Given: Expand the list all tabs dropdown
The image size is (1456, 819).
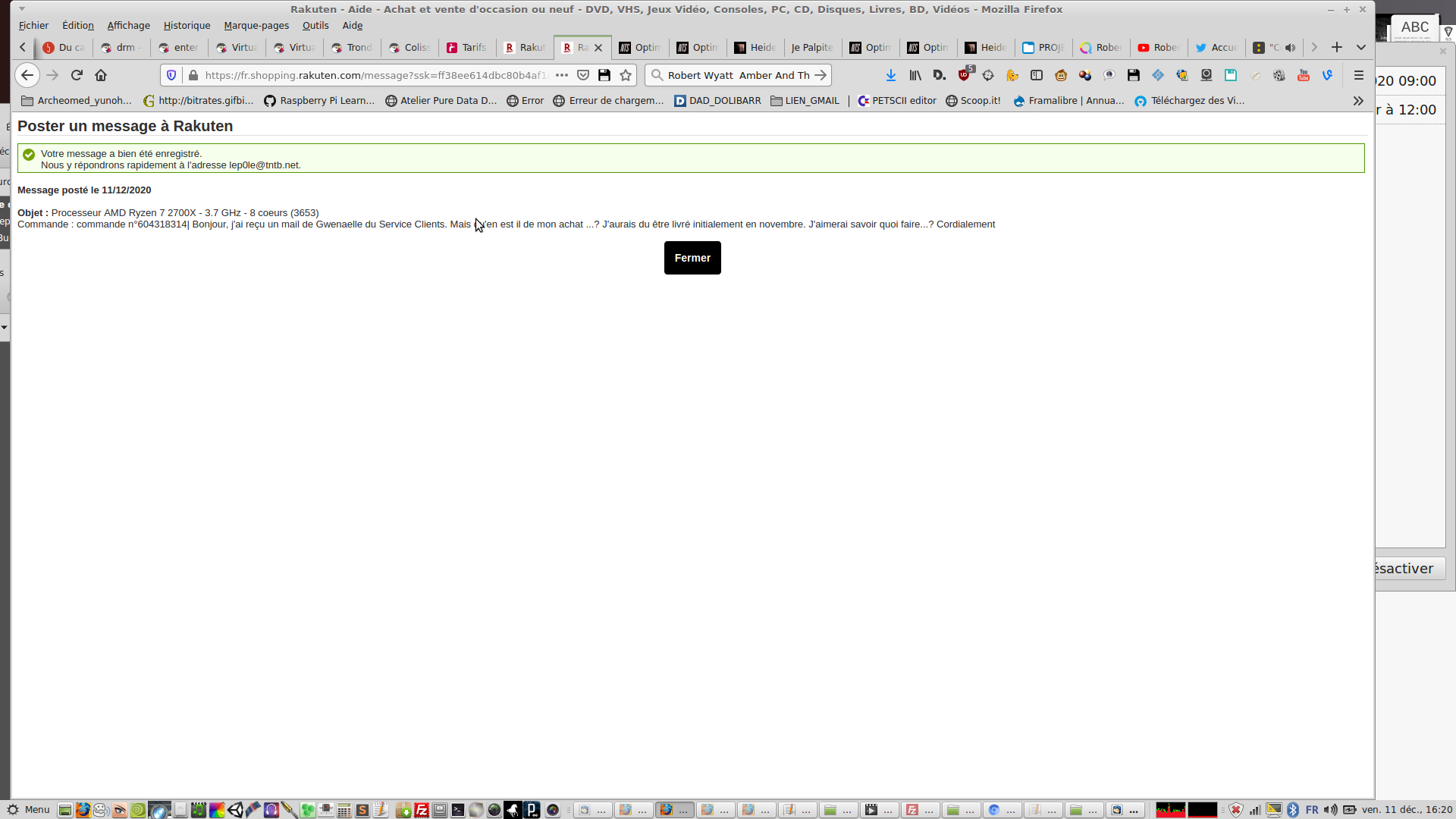Looking at the screenshot, I should [1361, 47].
